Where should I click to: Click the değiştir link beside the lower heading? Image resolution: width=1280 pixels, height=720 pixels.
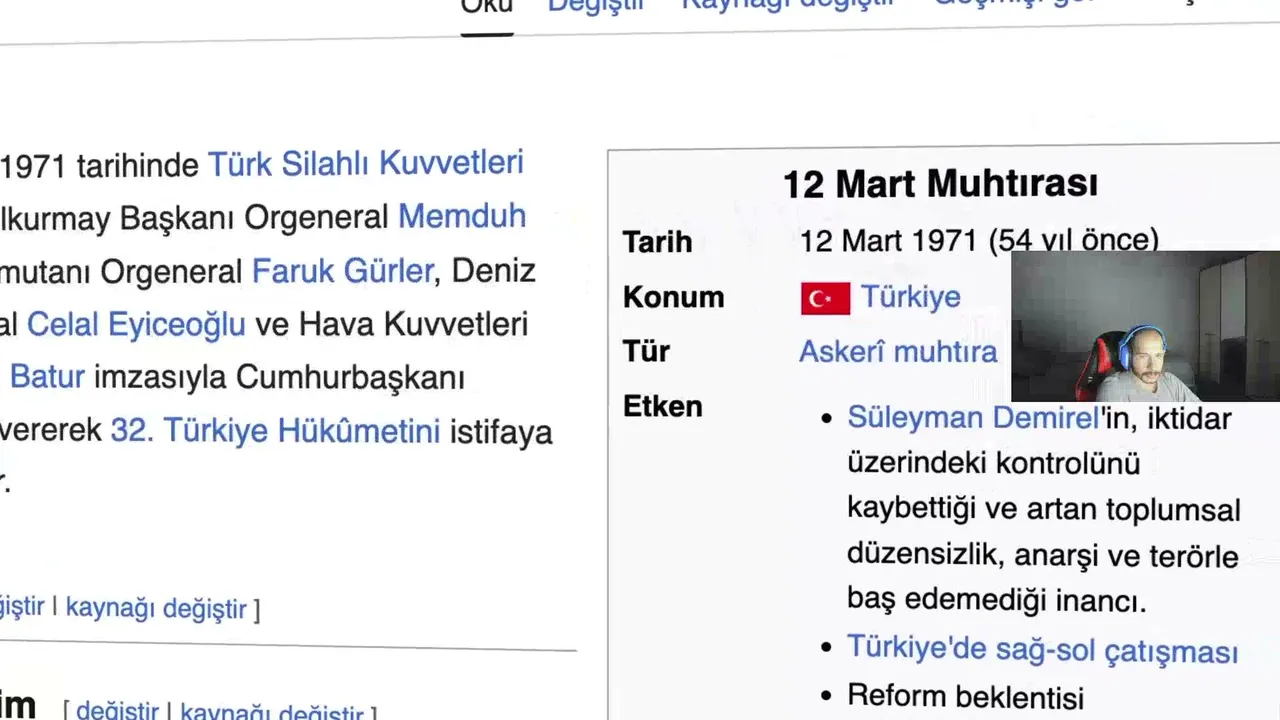(117, 711)
